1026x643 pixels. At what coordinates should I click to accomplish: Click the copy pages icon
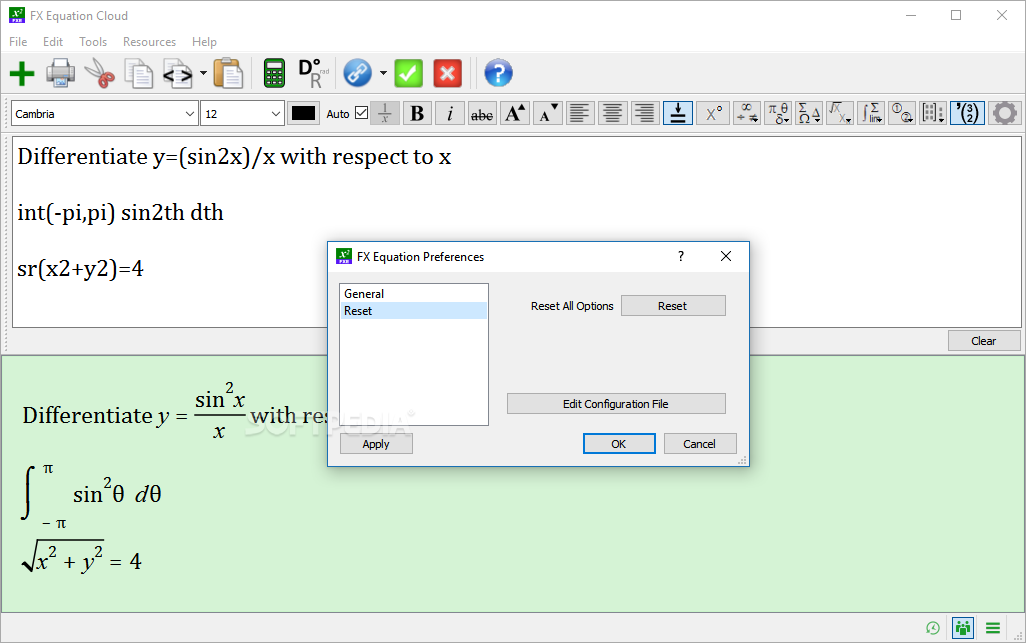pos(139,73)
